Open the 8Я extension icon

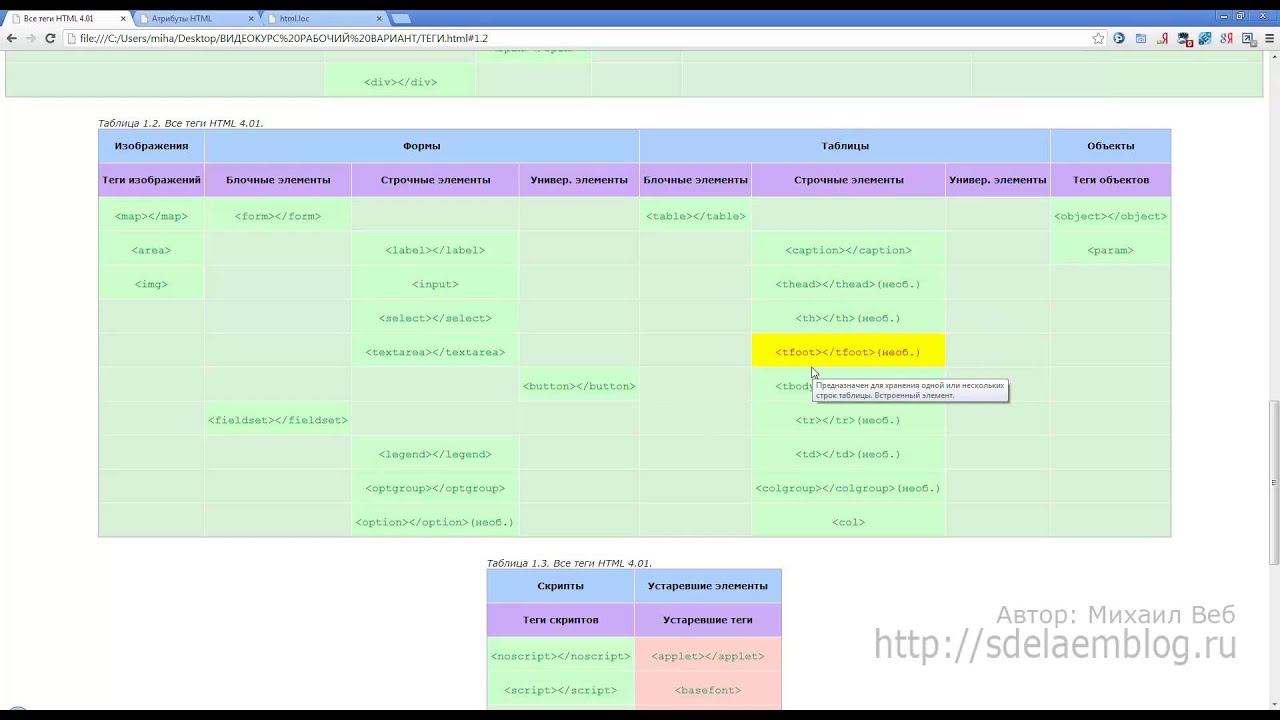(1227, 38)
